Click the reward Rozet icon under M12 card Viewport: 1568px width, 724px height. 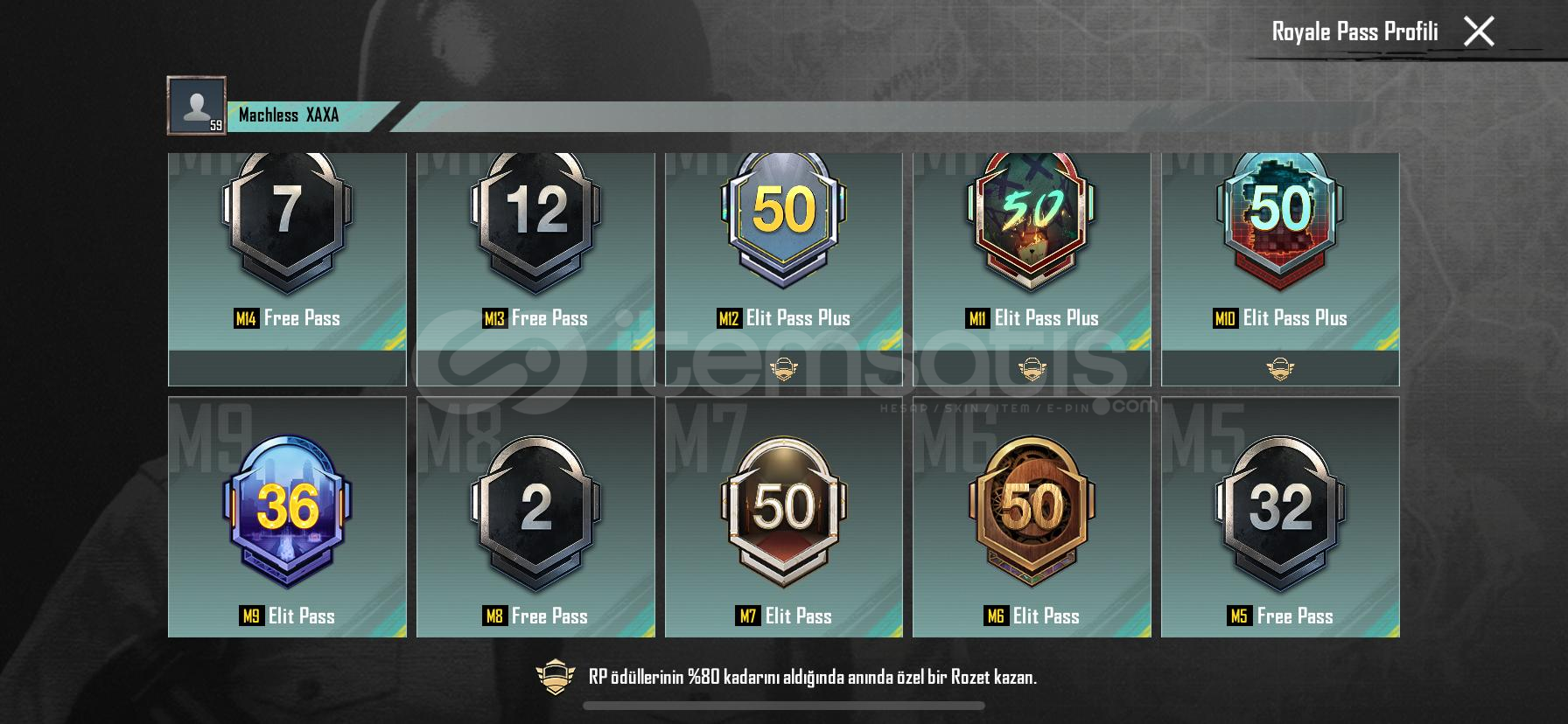[784, 369]
